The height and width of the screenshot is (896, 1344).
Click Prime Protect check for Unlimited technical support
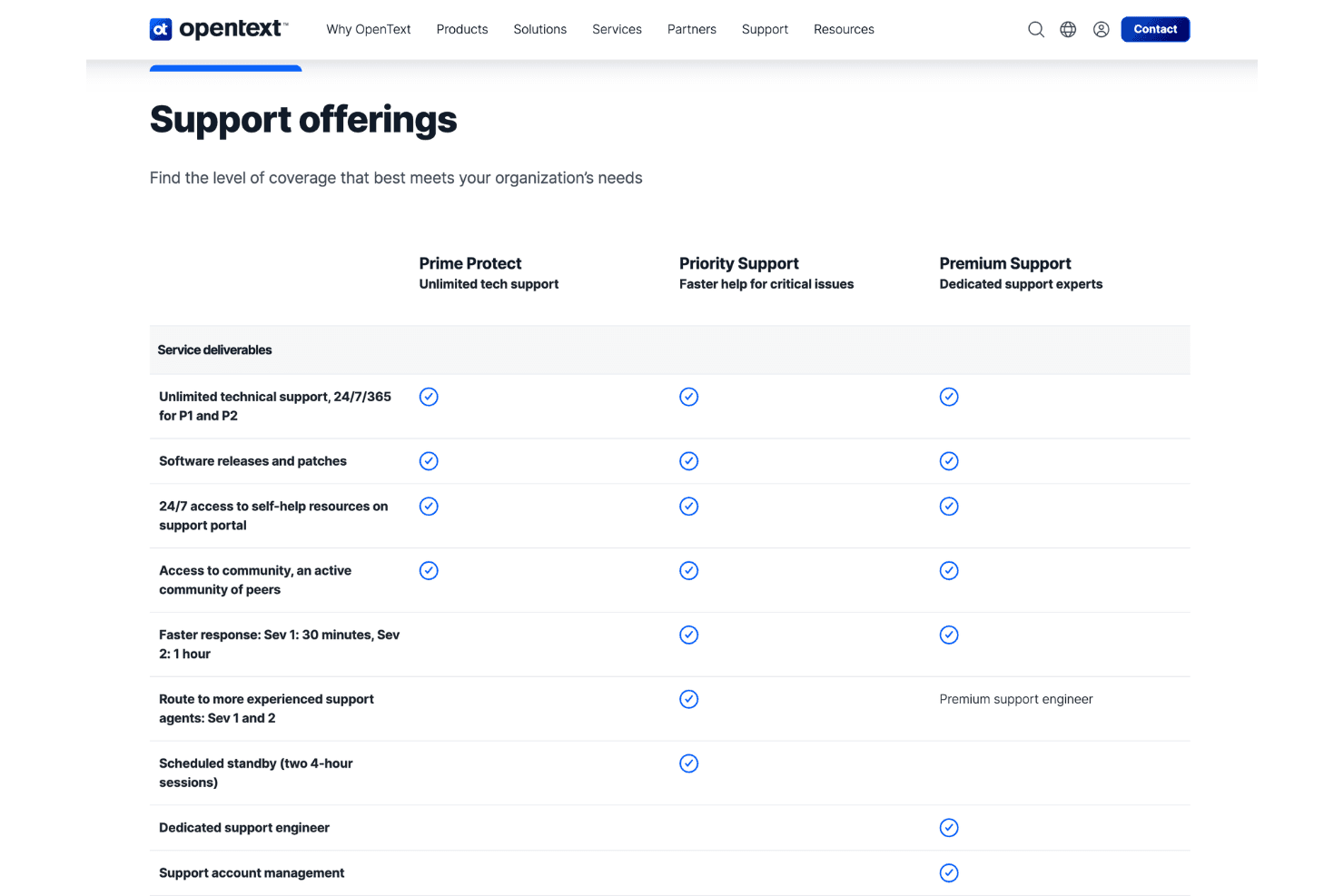click(429, 397)
